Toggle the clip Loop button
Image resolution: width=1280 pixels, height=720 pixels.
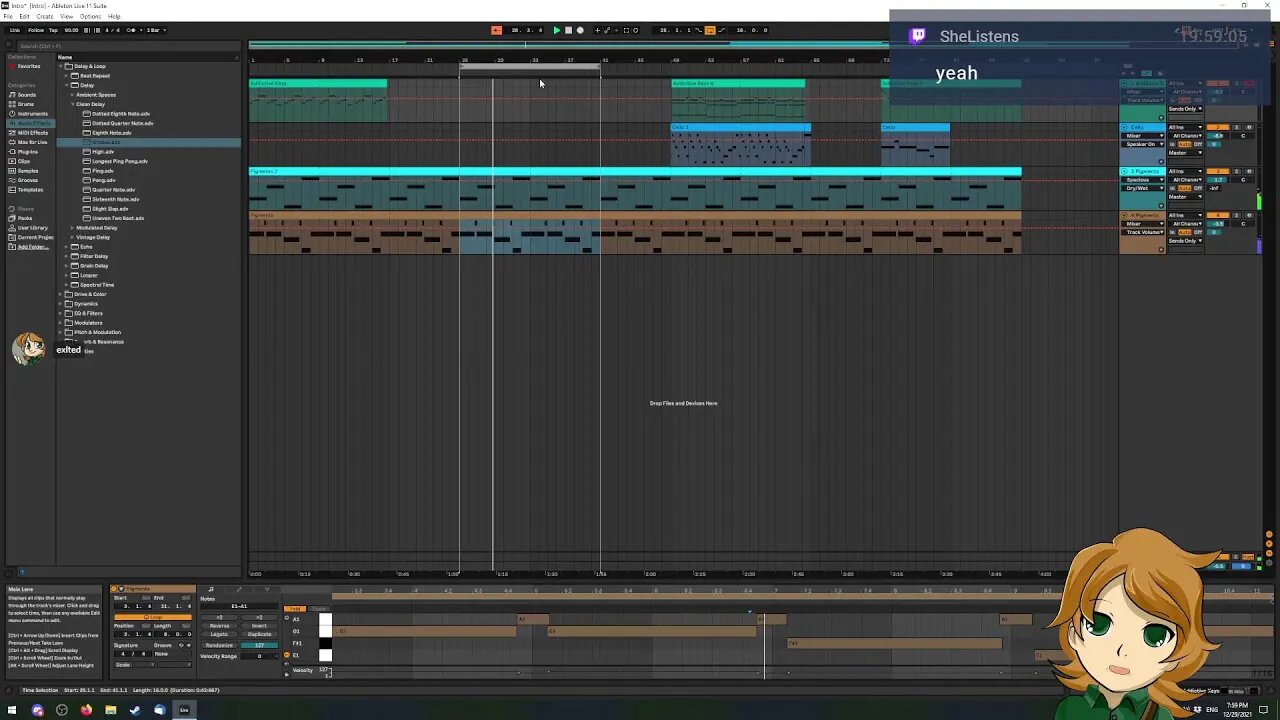153,617
